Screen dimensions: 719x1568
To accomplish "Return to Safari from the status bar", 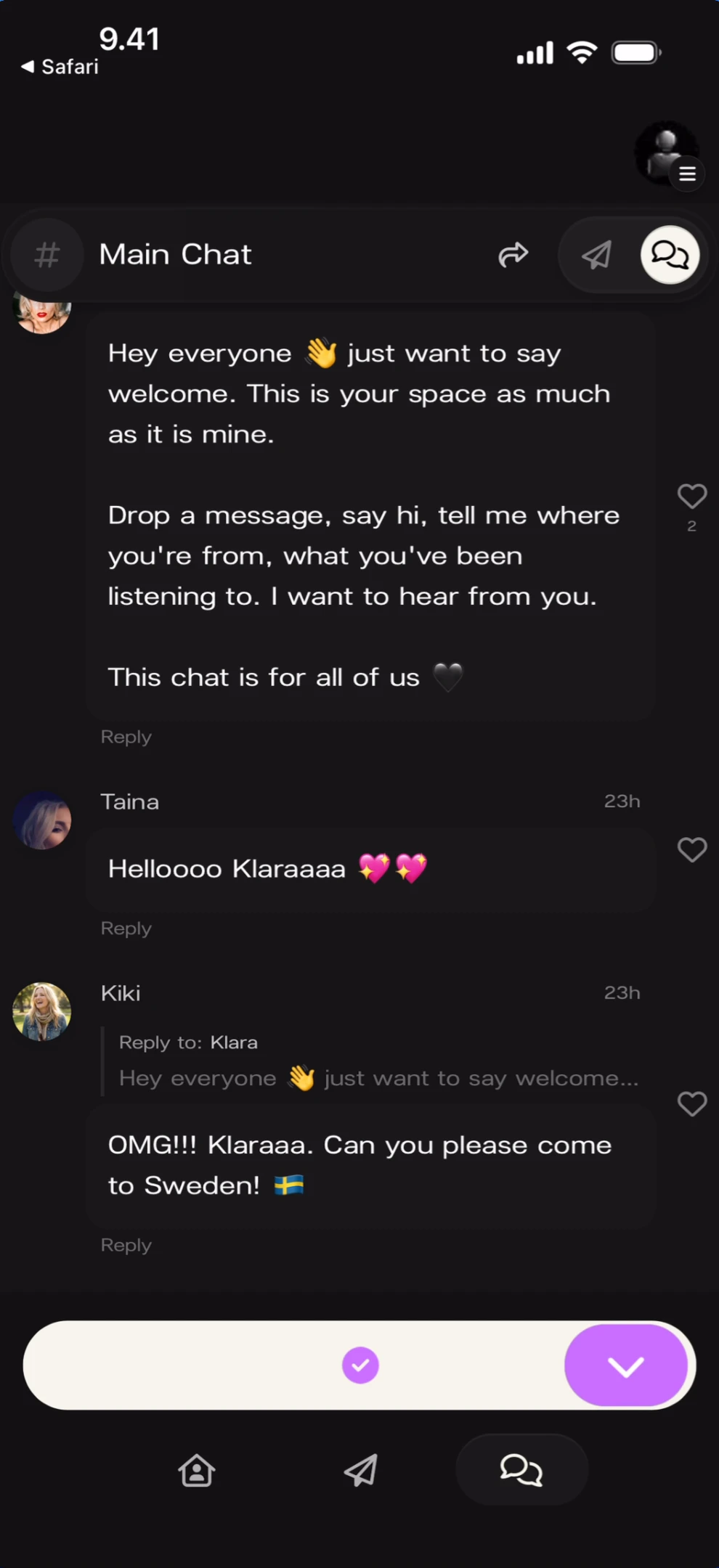I will 58,66.
